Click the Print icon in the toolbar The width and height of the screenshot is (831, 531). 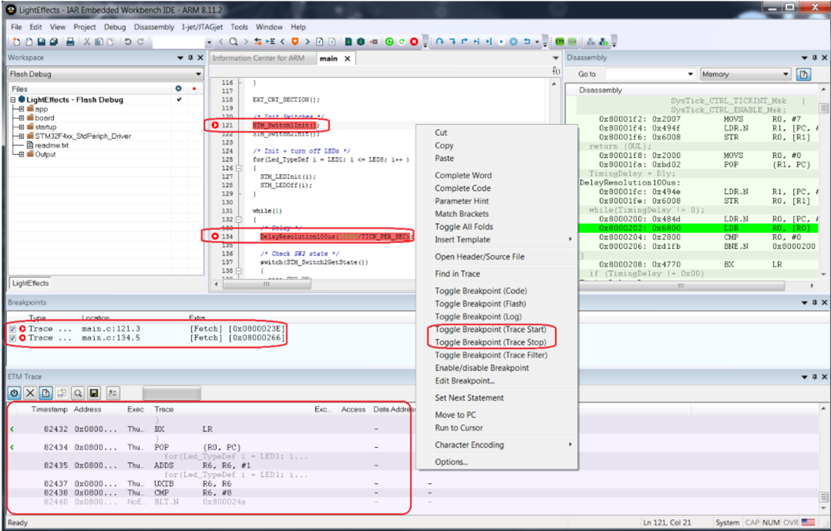click(70, 42)
